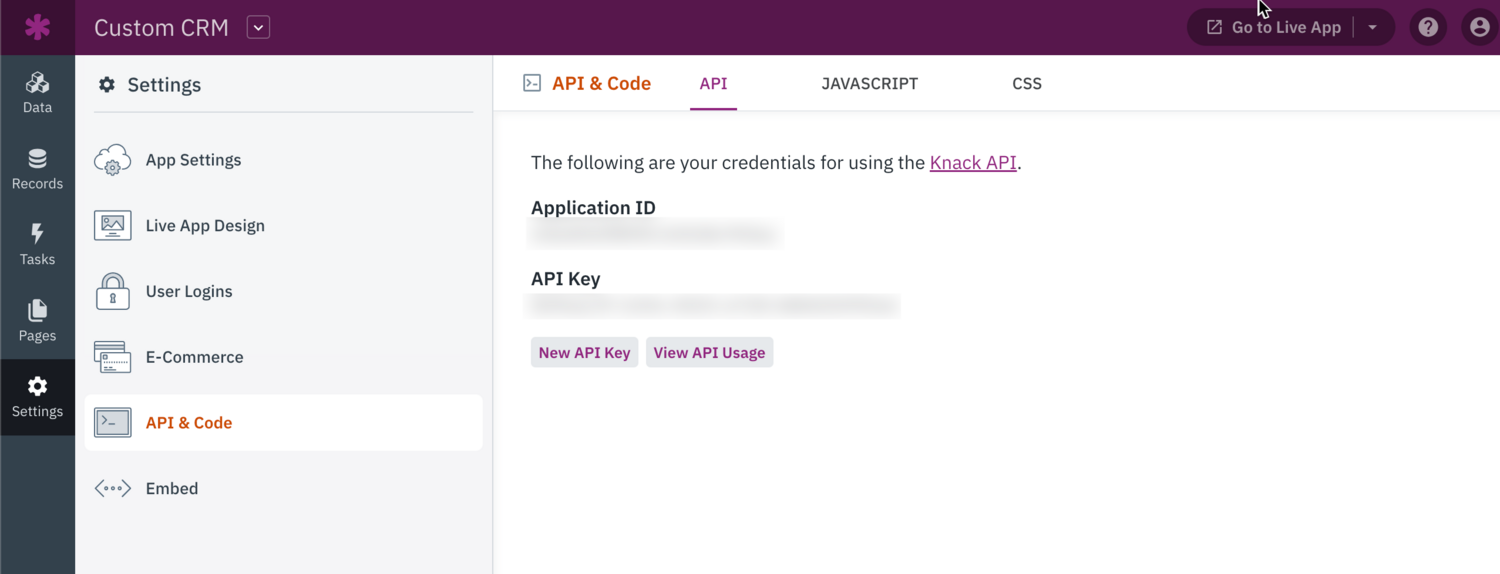Open App Settings cloud icon item
1500x574 pixels.
(192, 160)
